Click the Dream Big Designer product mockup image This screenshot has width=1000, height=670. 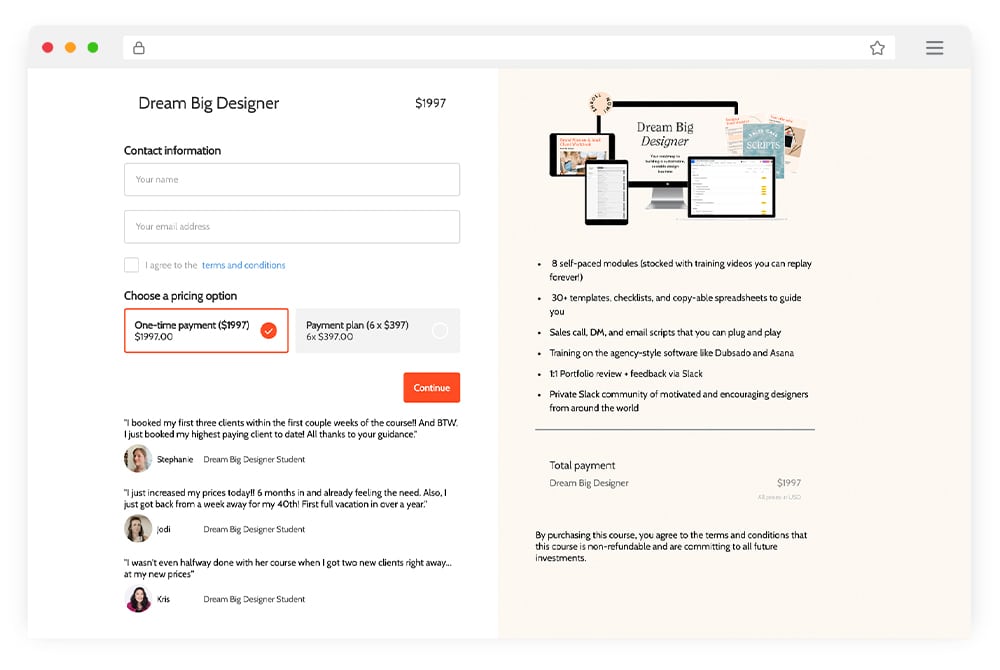coord(677,159)
